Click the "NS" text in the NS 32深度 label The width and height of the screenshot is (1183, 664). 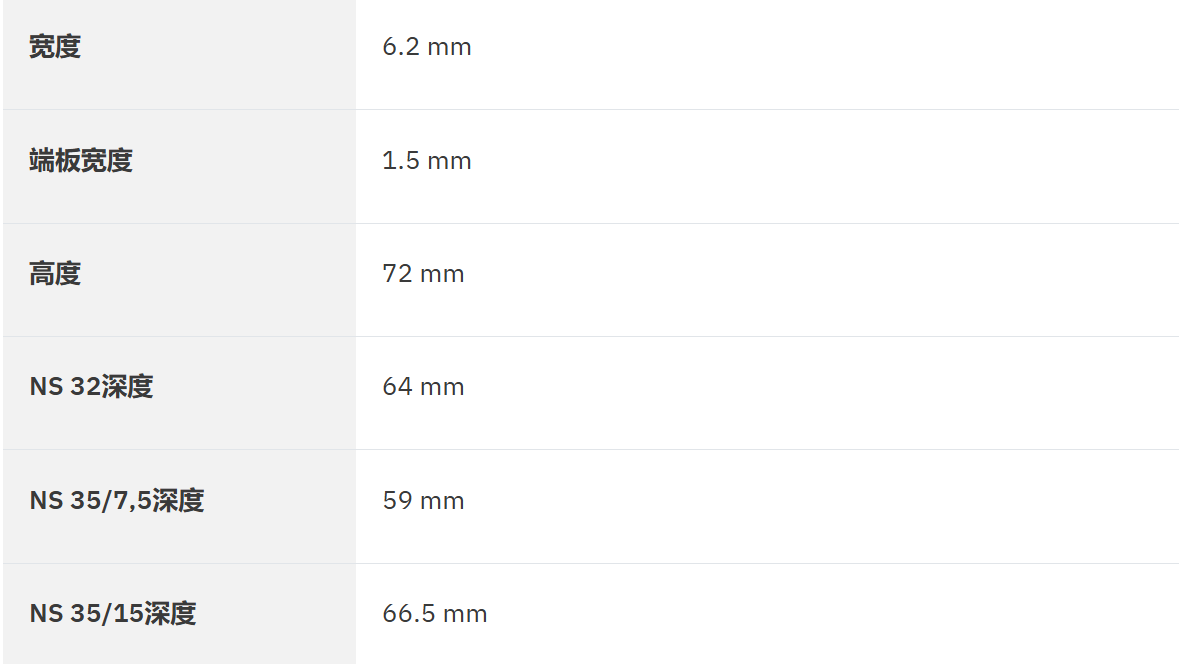pos(46,387)
